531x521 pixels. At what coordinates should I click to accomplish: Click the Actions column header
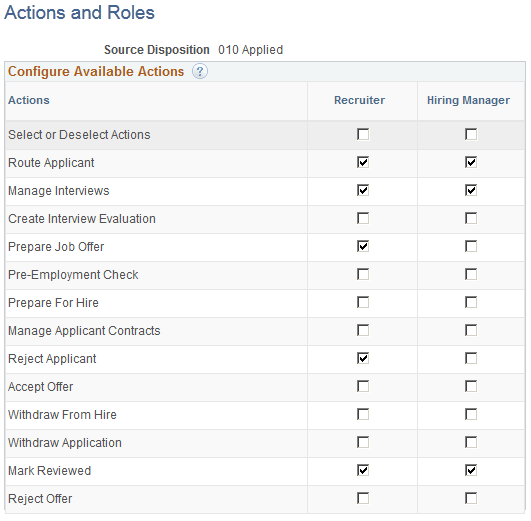click(29, 100)
